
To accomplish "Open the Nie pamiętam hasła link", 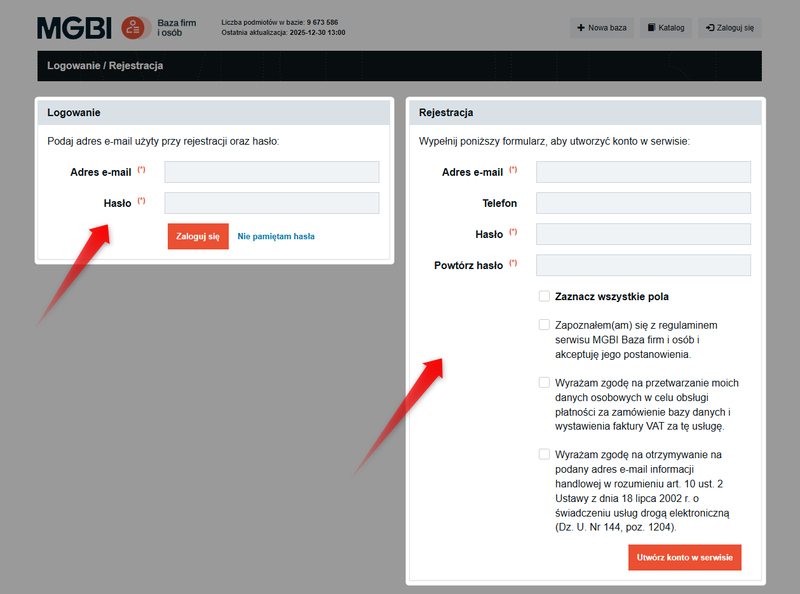I will (277, 236).
